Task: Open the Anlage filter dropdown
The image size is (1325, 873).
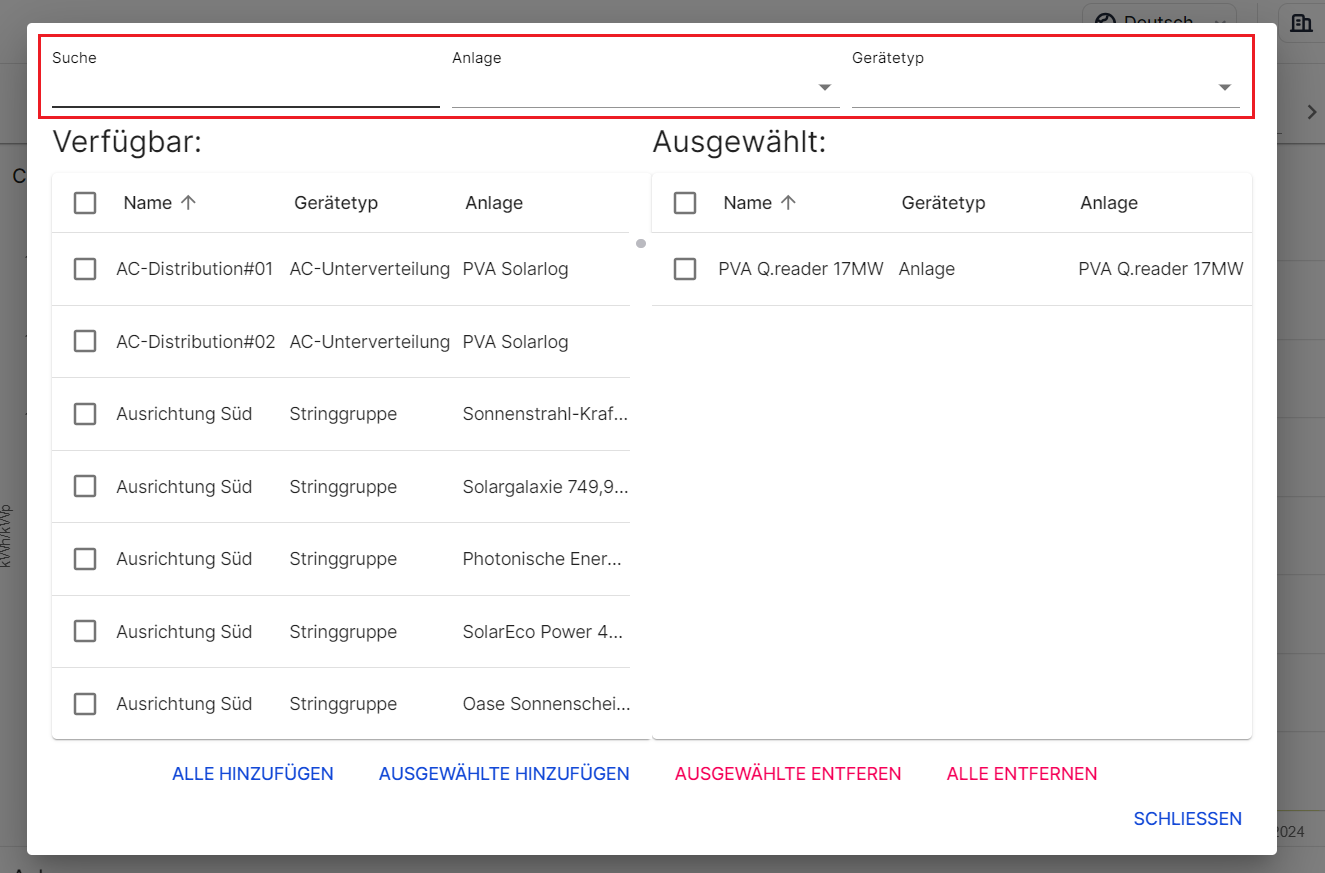Action: coord(645,88)
